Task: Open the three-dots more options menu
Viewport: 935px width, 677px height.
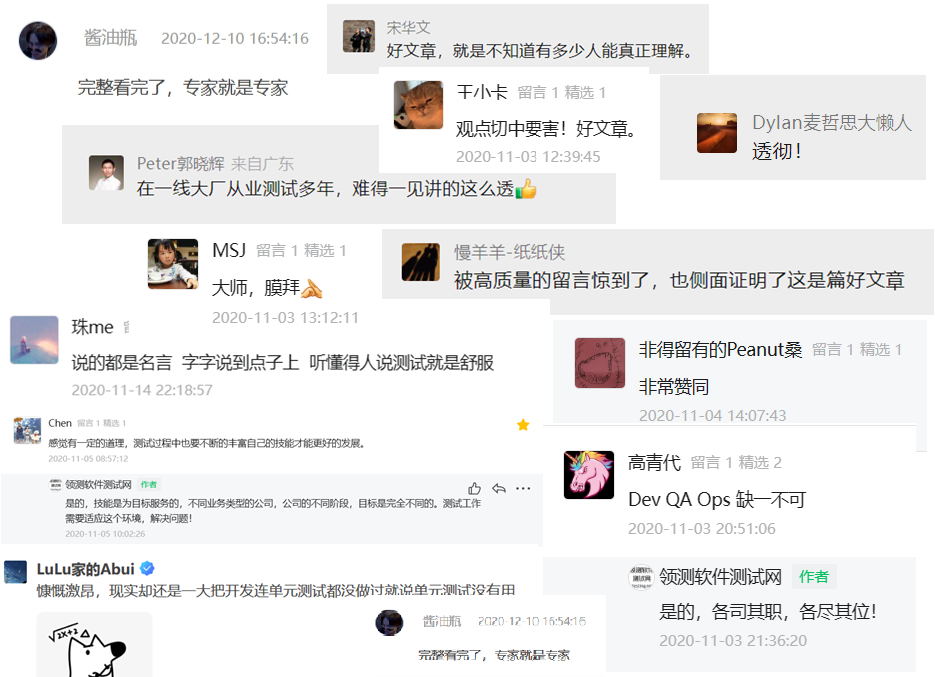Action: 523,489
